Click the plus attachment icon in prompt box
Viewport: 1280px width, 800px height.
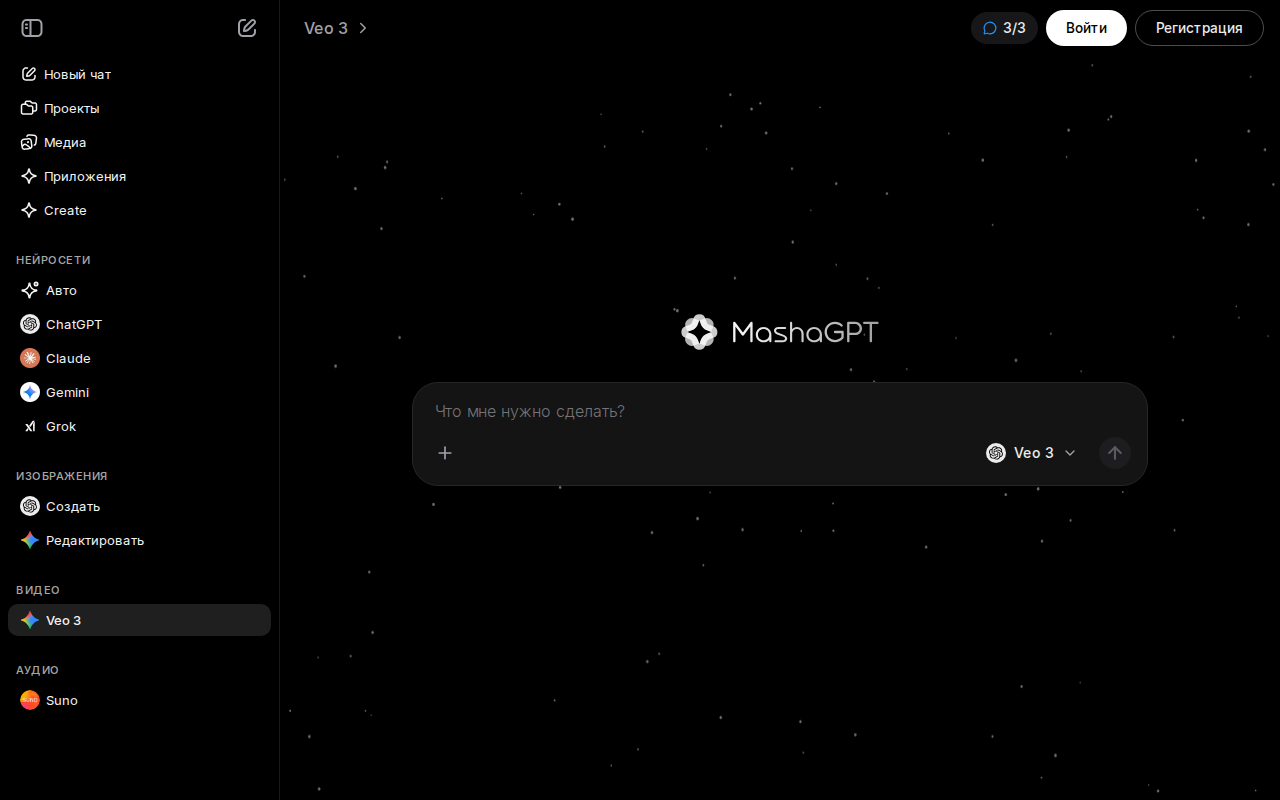445,453
